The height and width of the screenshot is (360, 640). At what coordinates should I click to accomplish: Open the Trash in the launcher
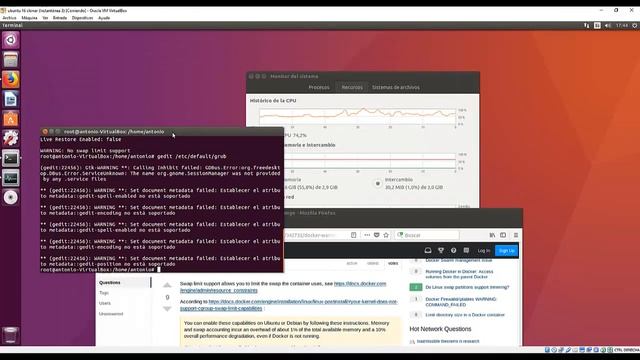(x=11, y=335)
